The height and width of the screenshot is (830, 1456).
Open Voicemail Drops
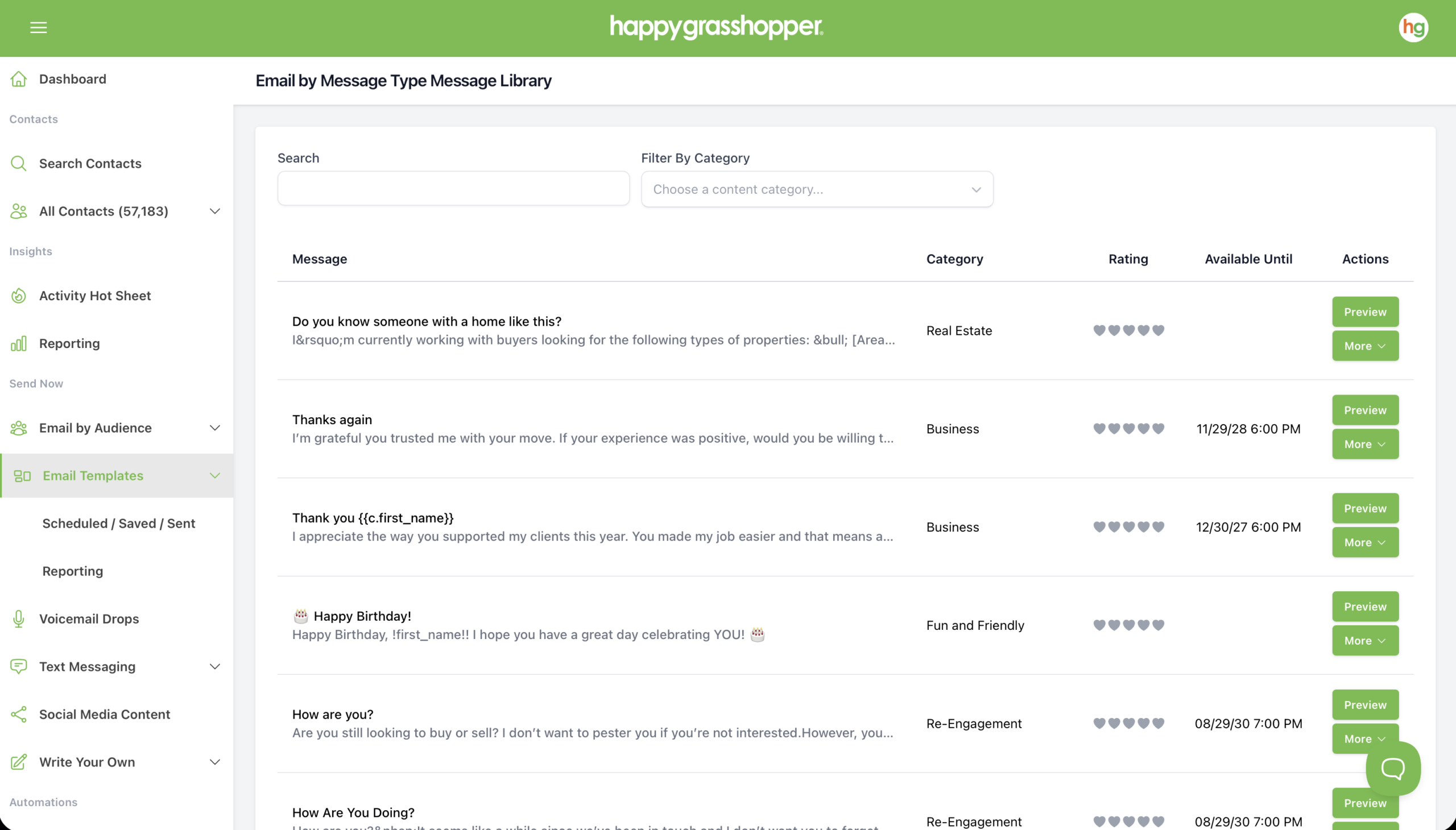pos(89,619)
